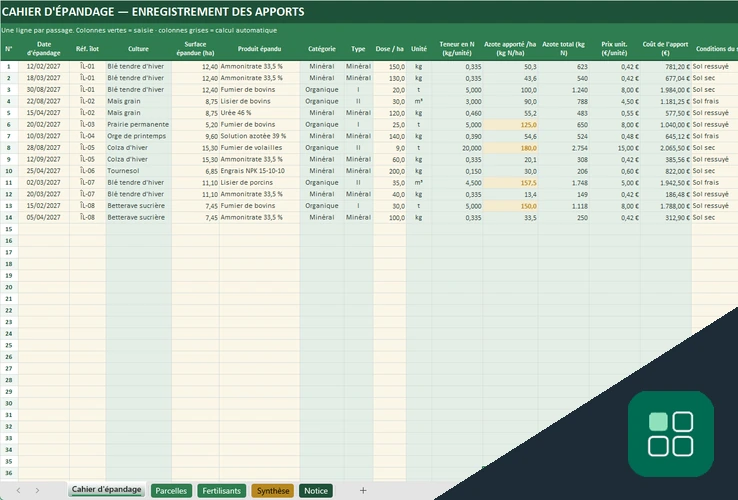
Task: Add a new sheet with plus icon
Action: [363, 491]
